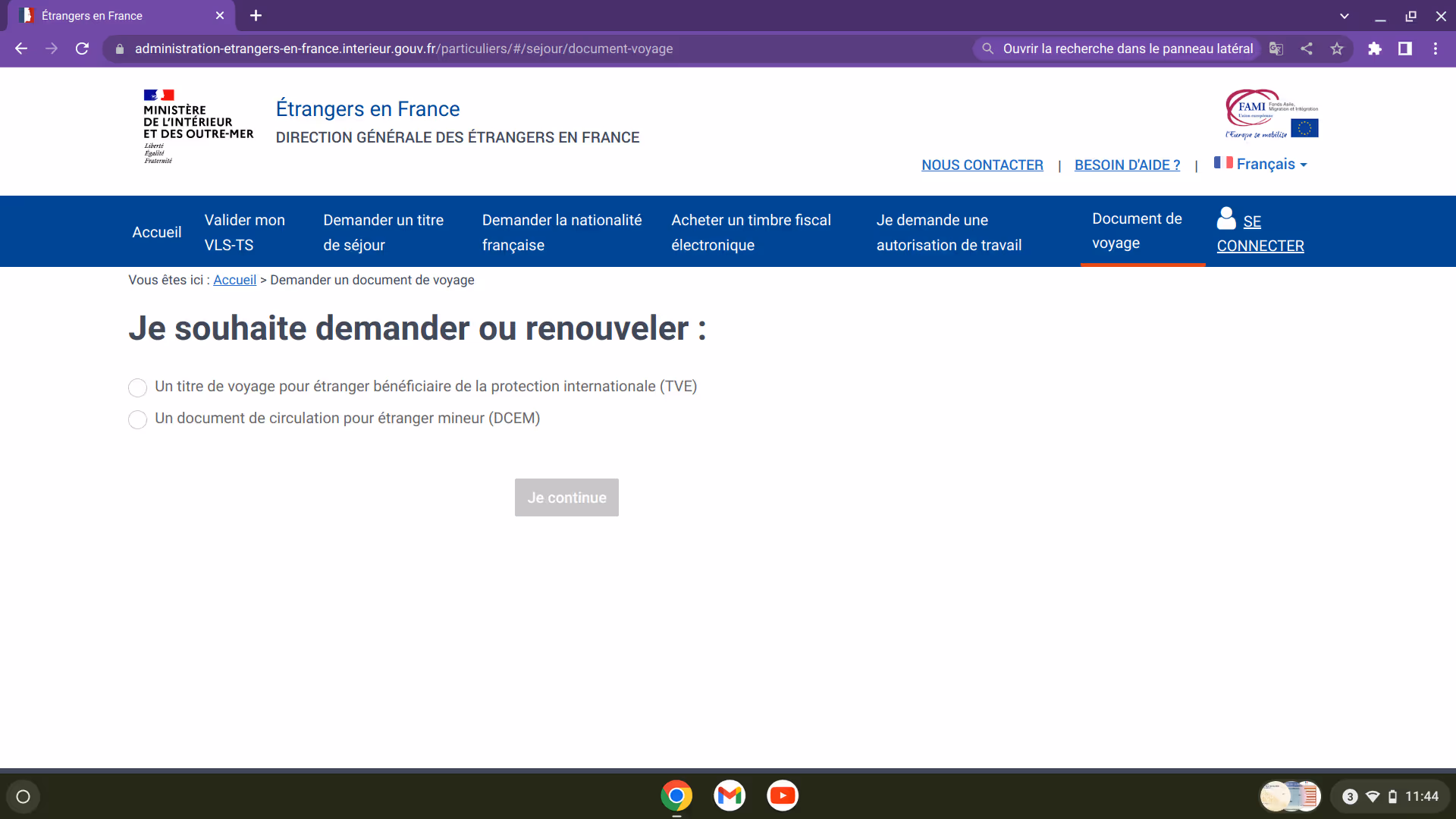Viewport: 1456px width, 819px height.
Task: Expand the tab search chevron
Action: [x=1345, y=16]
